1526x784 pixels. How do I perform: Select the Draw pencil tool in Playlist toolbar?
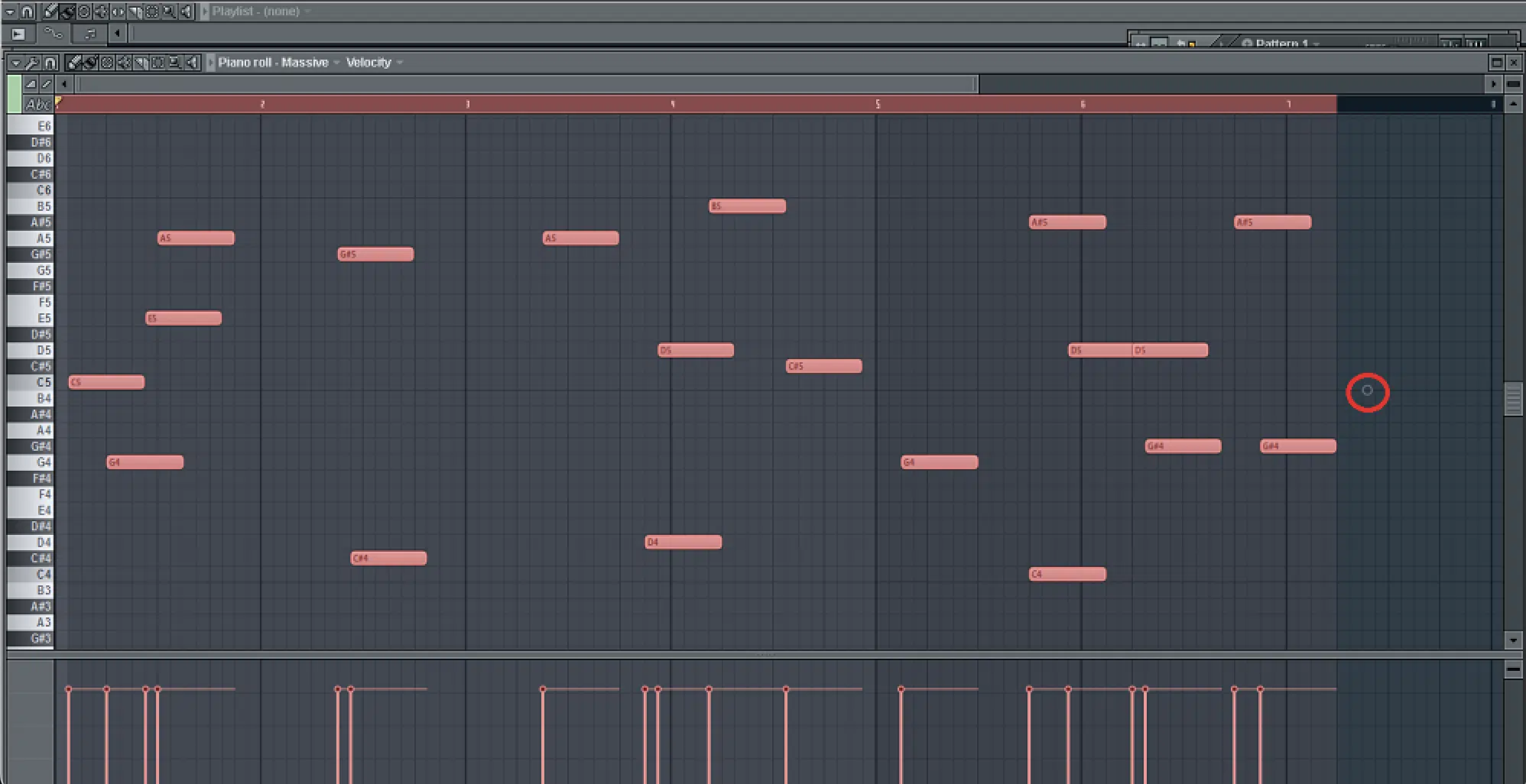[50, 11]
